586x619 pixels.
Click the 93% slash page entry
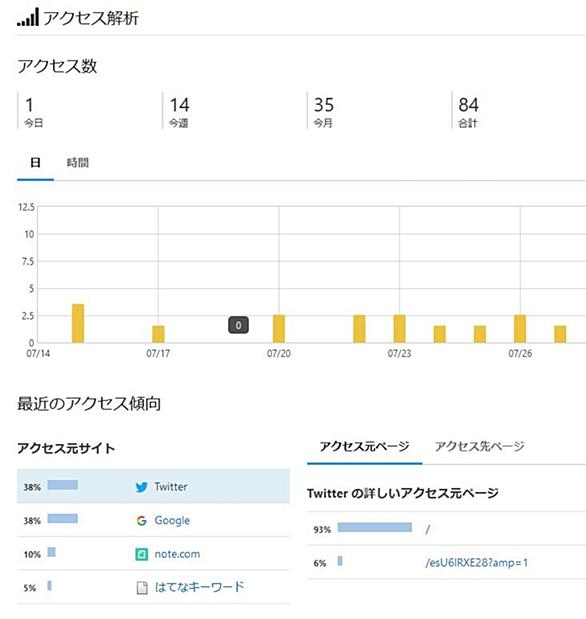click(x=428, y=529)
